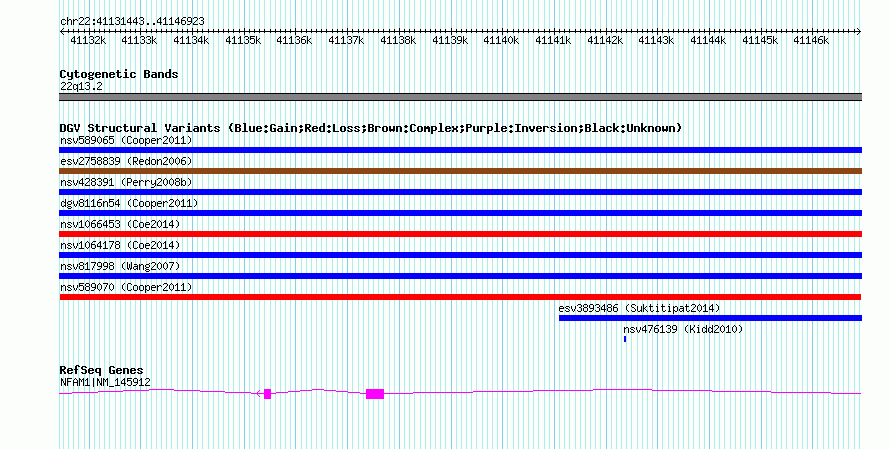
Task: Click the 41141k ruler tick label
Action: 553,40
